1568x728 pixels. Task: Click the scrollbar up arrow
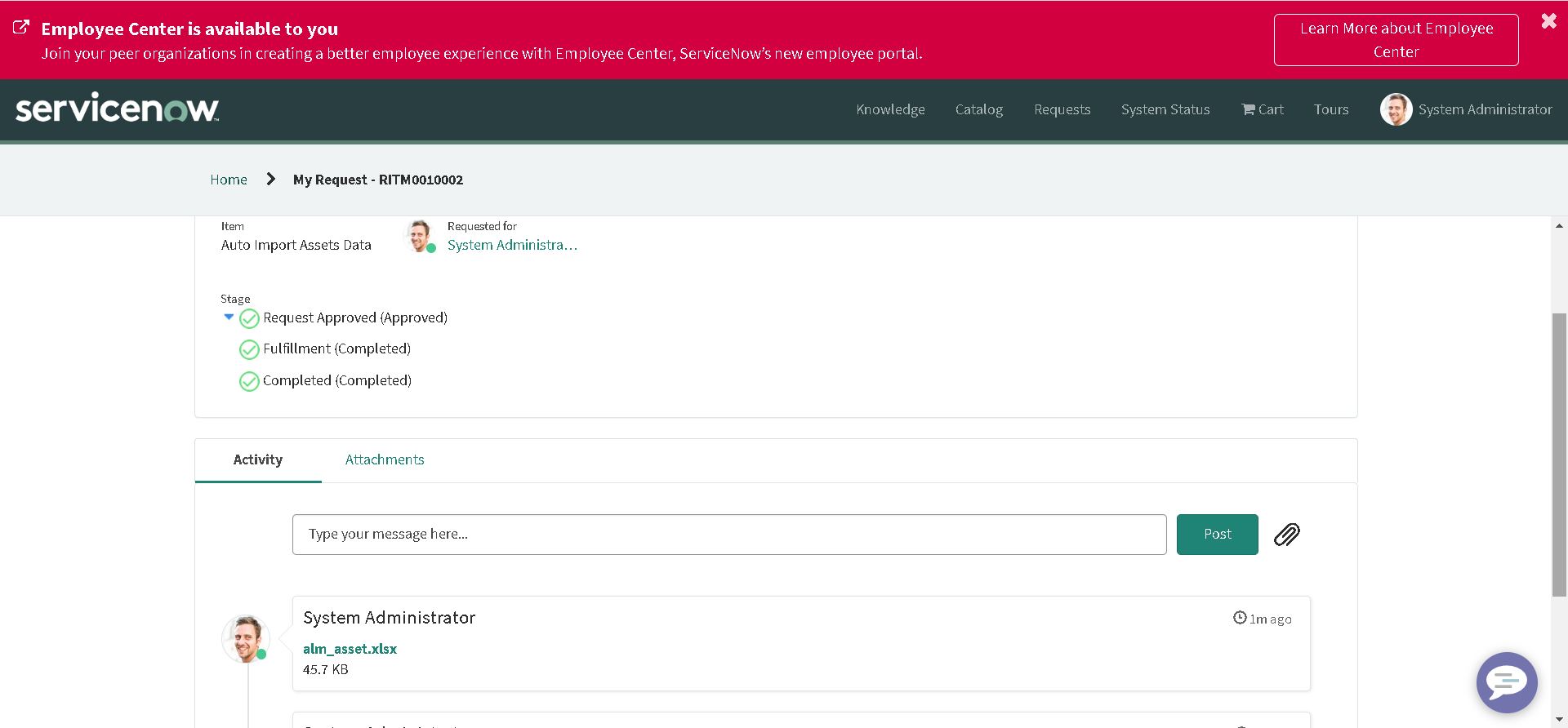pyautogui.click(x=1559, y=226)
